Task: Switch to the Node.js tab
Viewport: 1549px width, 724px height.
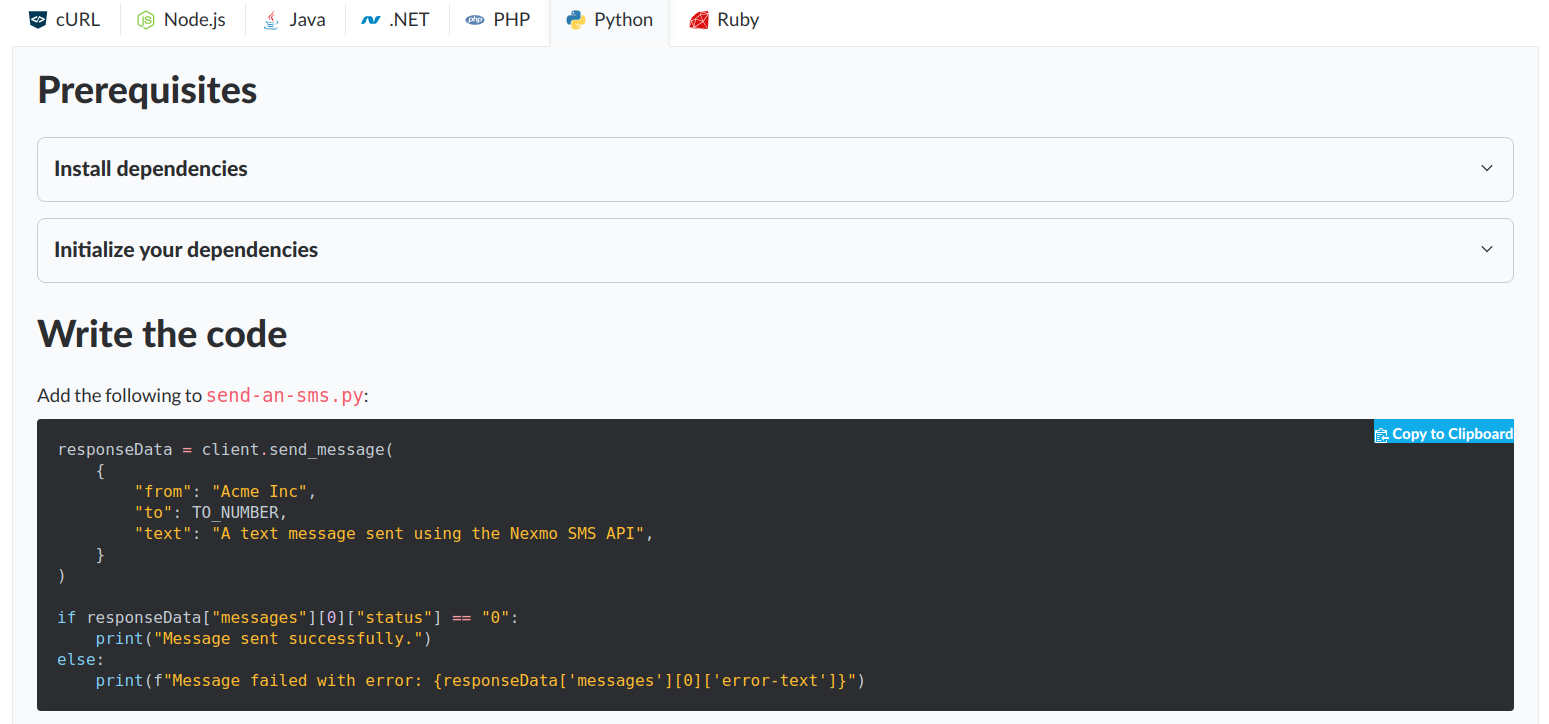Action: pos(183,20)
